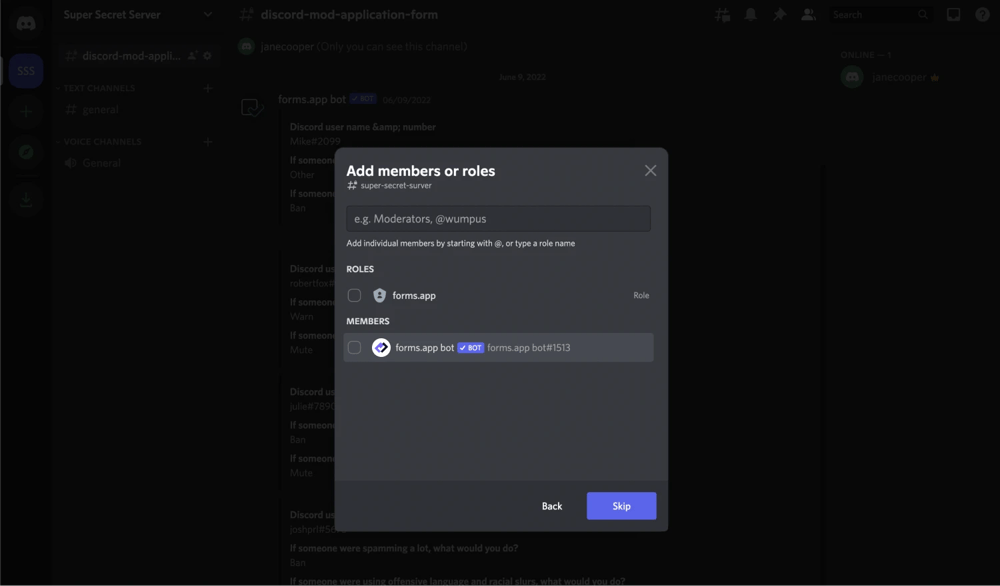Viewport: 1000px width, 586px height.
Task: Click the notification bell icon
Action: coord(751,14)
